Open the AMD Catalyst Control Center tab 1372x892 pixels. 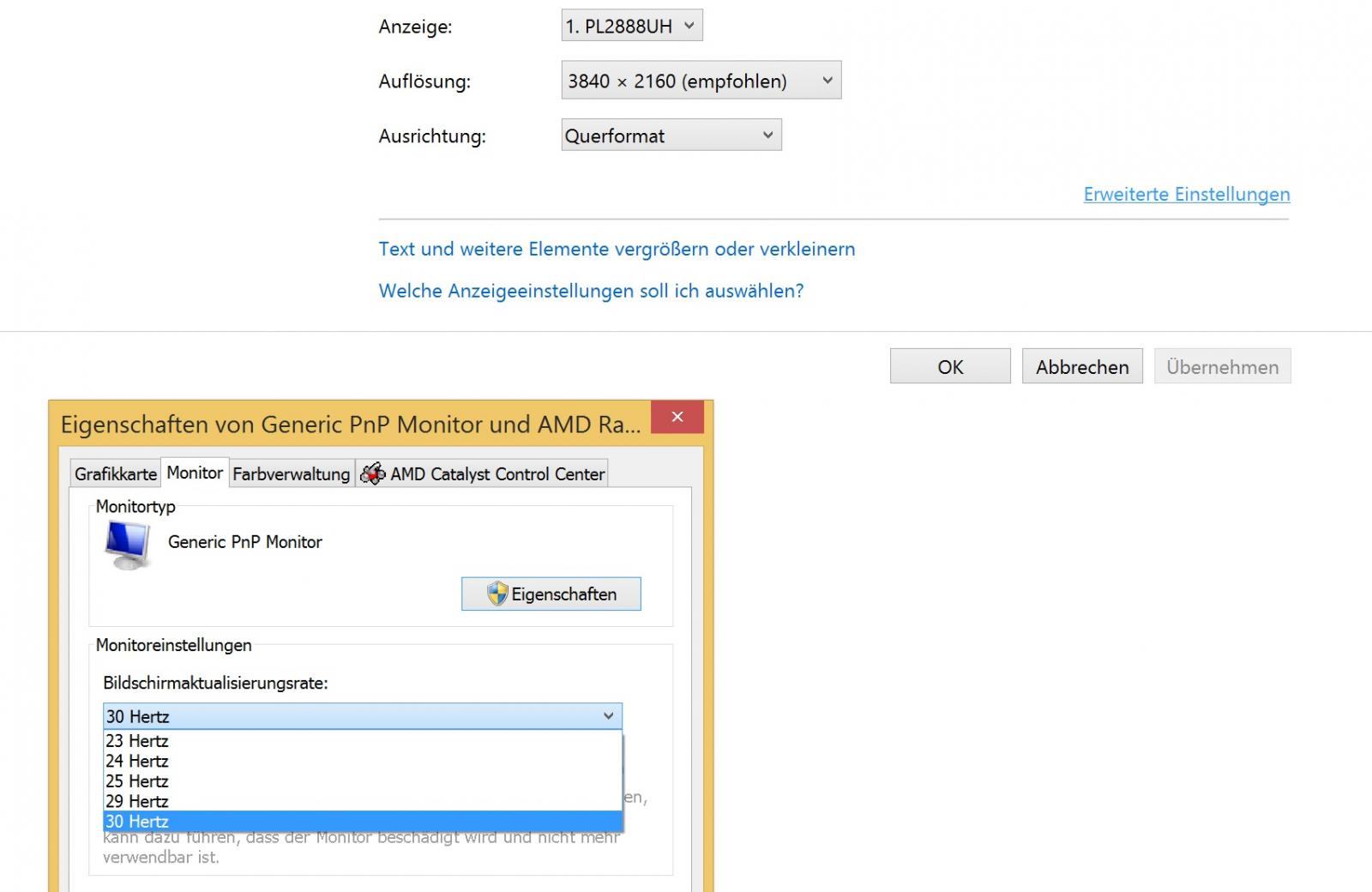483,473
